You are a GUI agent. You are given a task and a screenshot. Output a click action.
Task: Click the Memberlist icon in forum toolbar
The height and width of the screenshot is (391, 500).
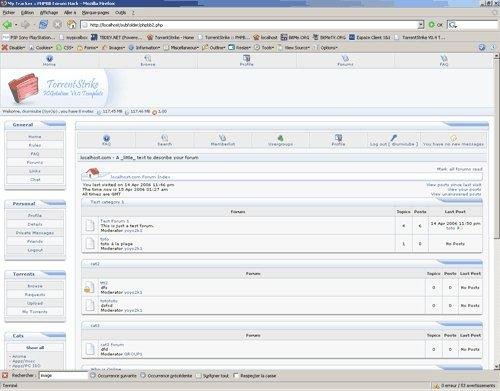[x=223, y=138]
